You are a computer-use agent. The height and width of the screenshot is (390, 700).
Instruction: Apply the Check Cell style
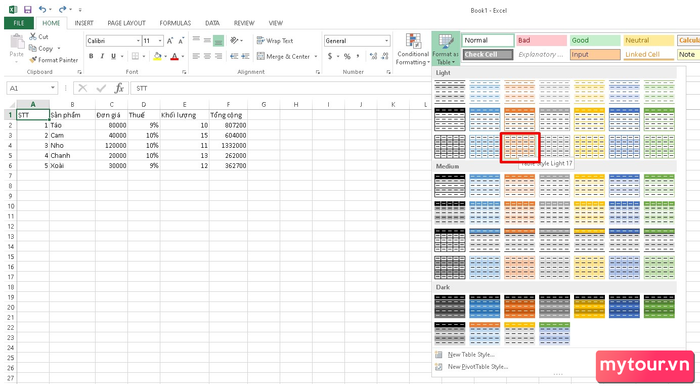488,54
